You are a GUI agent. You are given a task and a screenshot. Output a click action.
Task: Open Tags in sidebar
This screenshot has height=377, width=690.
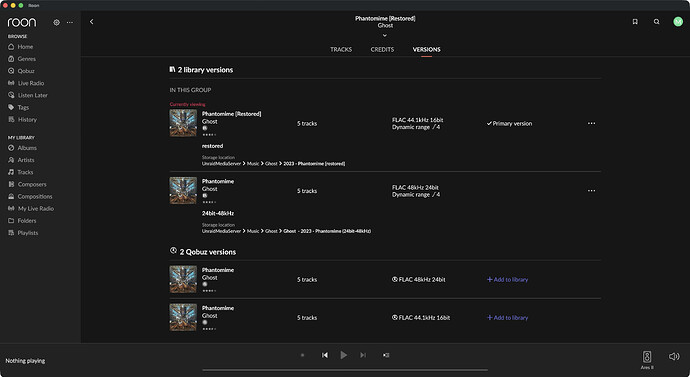pos(18,107)
